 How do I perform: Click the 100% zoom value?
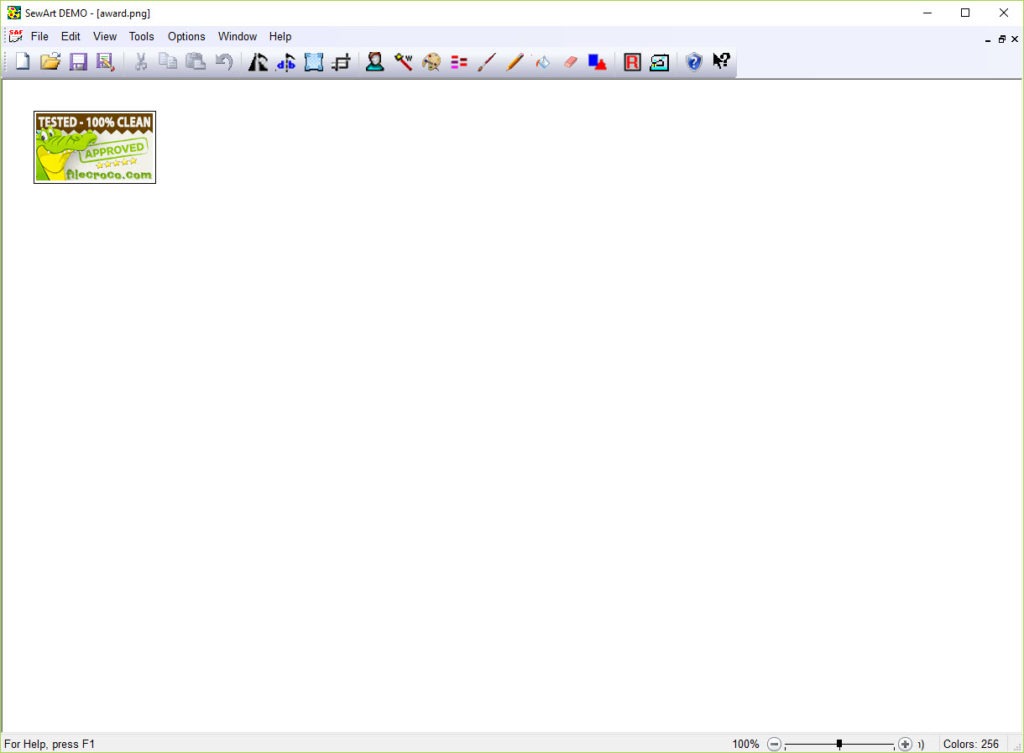745,744
